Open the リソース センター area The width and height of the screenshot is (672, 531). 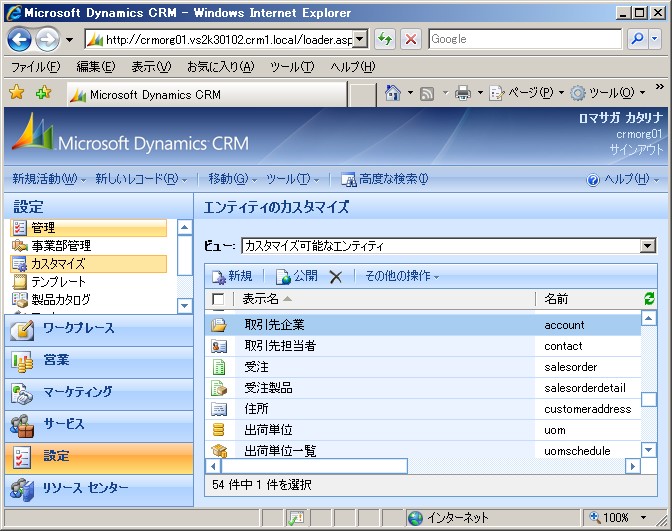tap(99, 489)
